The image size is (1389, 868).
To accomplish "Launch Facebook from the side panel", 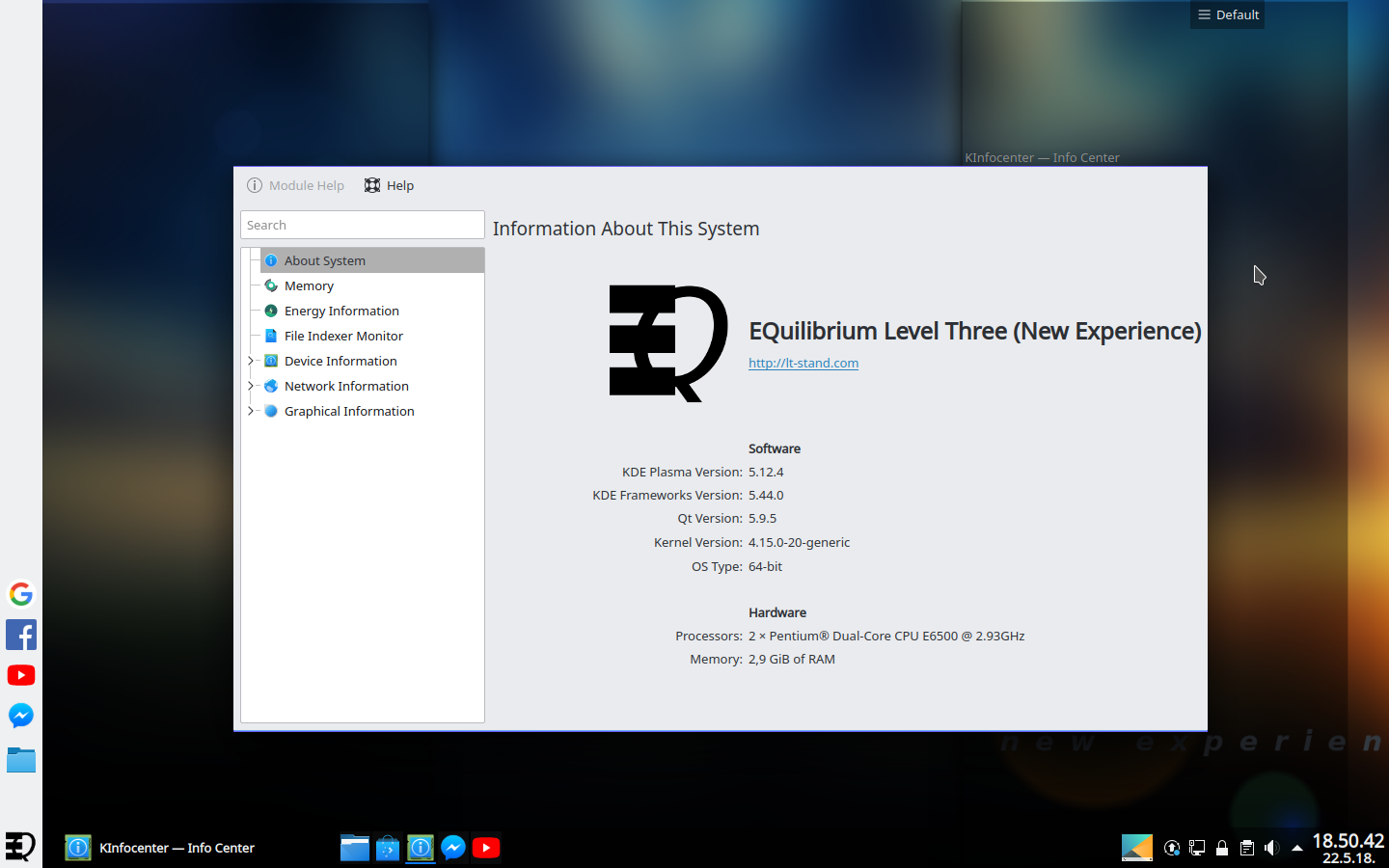I will coord(21,635).
